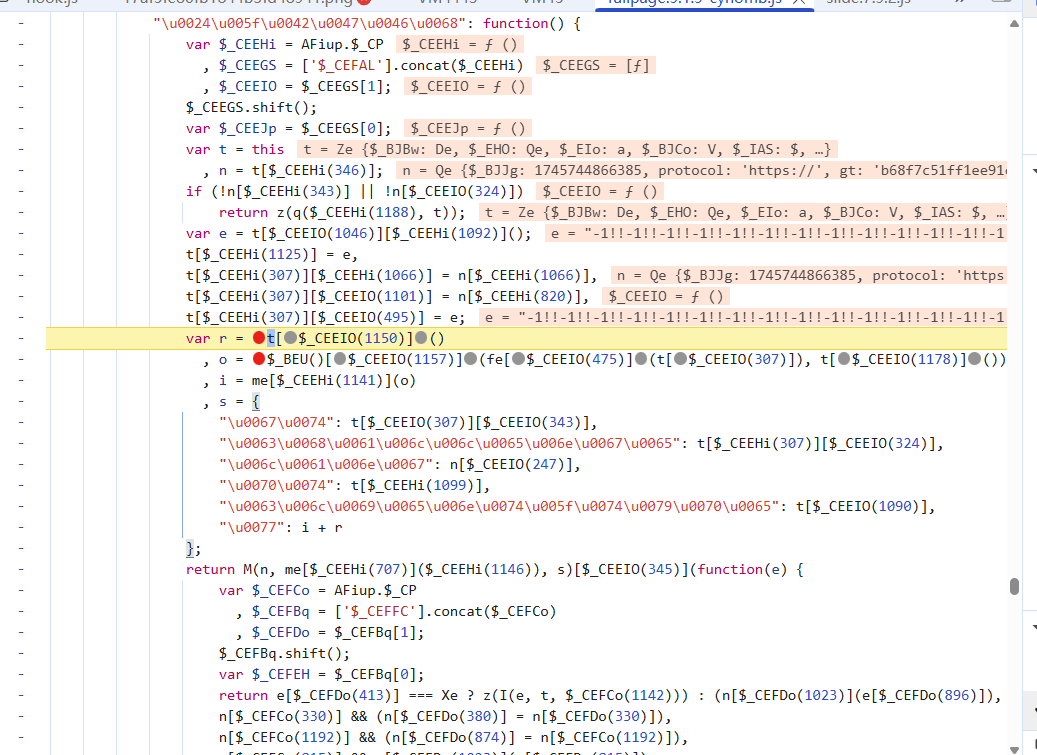Screen dimensions: 1037x755
Task: Click the 'n = Qe' badge beside t[$_CEEHi(346)]
Action: (702, 171)
